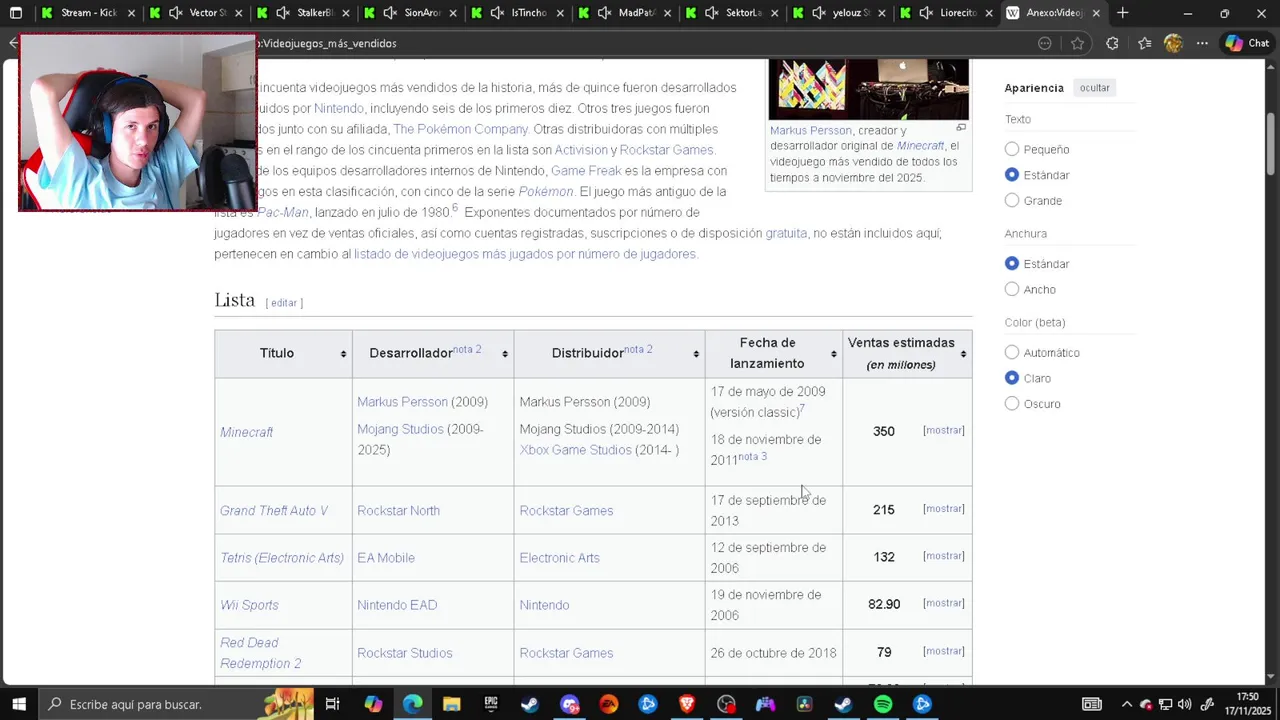Expand mostrar in the Wii Sports row
The height and width of the screenshot is (720, 1280).
(944, 603)
